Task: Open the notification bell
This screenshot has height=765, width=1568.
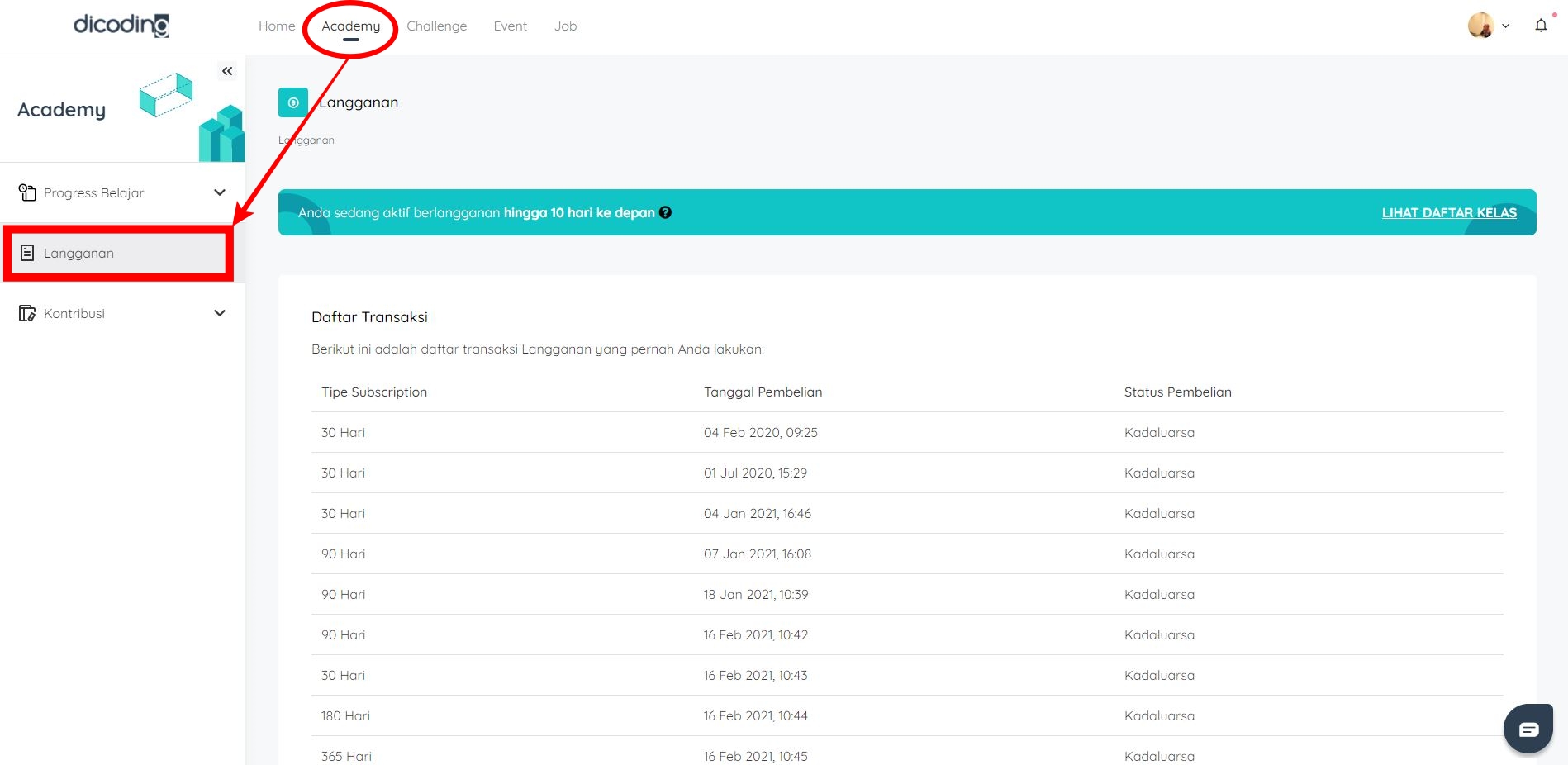Action: tap(1541, 26)
